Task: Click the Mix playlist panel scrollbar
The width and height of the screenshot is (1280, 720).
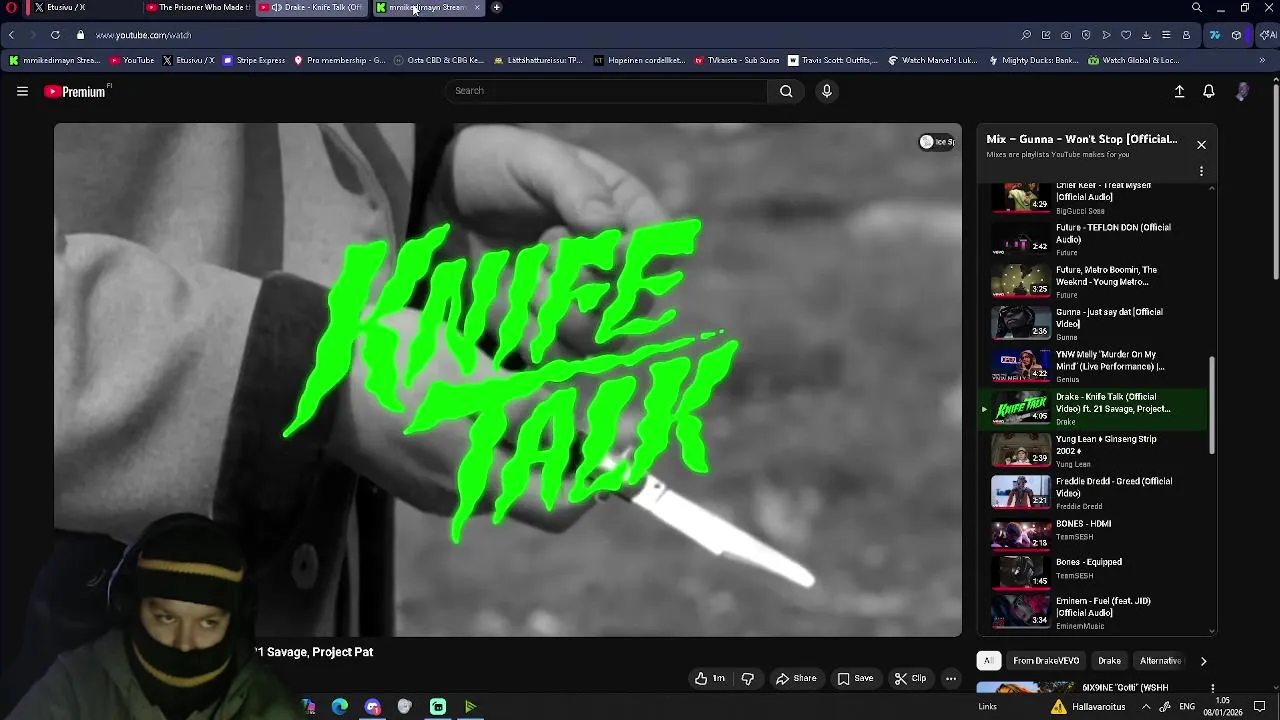Action: pos(1212,405)
